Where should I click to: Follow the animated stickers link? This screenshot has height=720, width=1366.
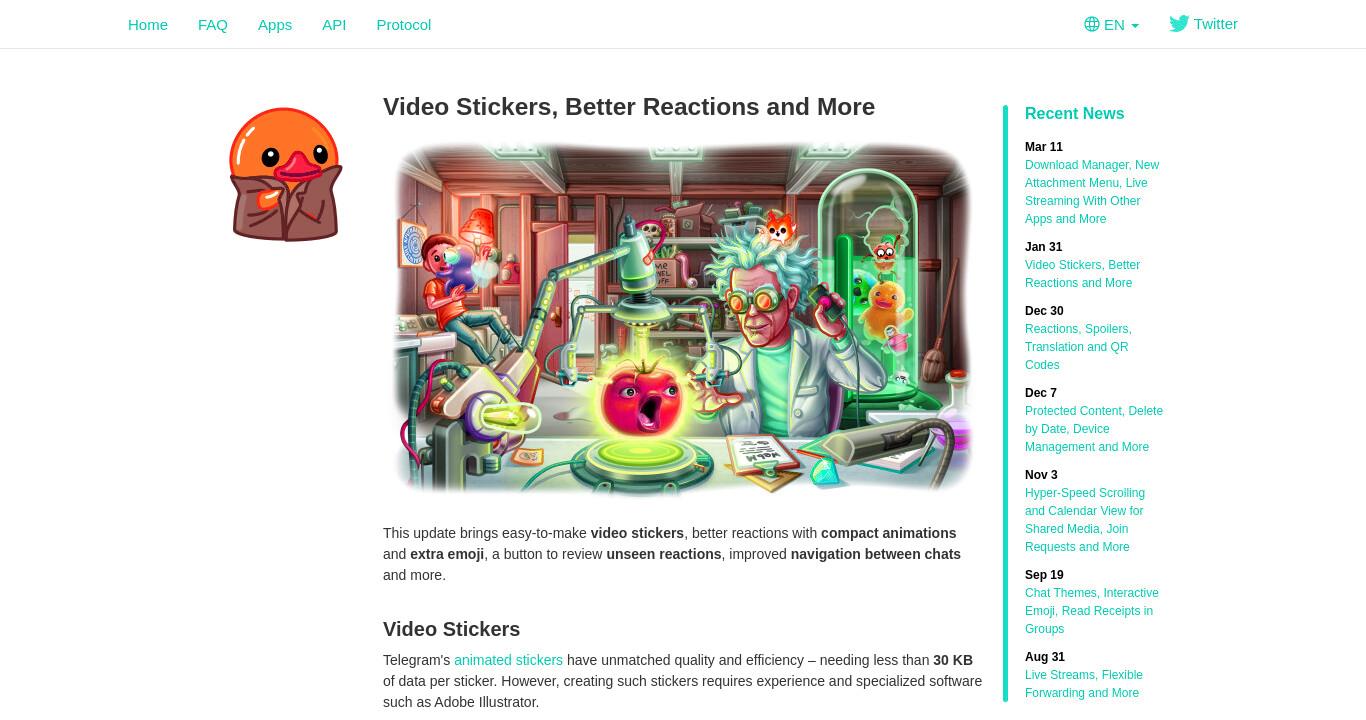click(x=508, y=660)
